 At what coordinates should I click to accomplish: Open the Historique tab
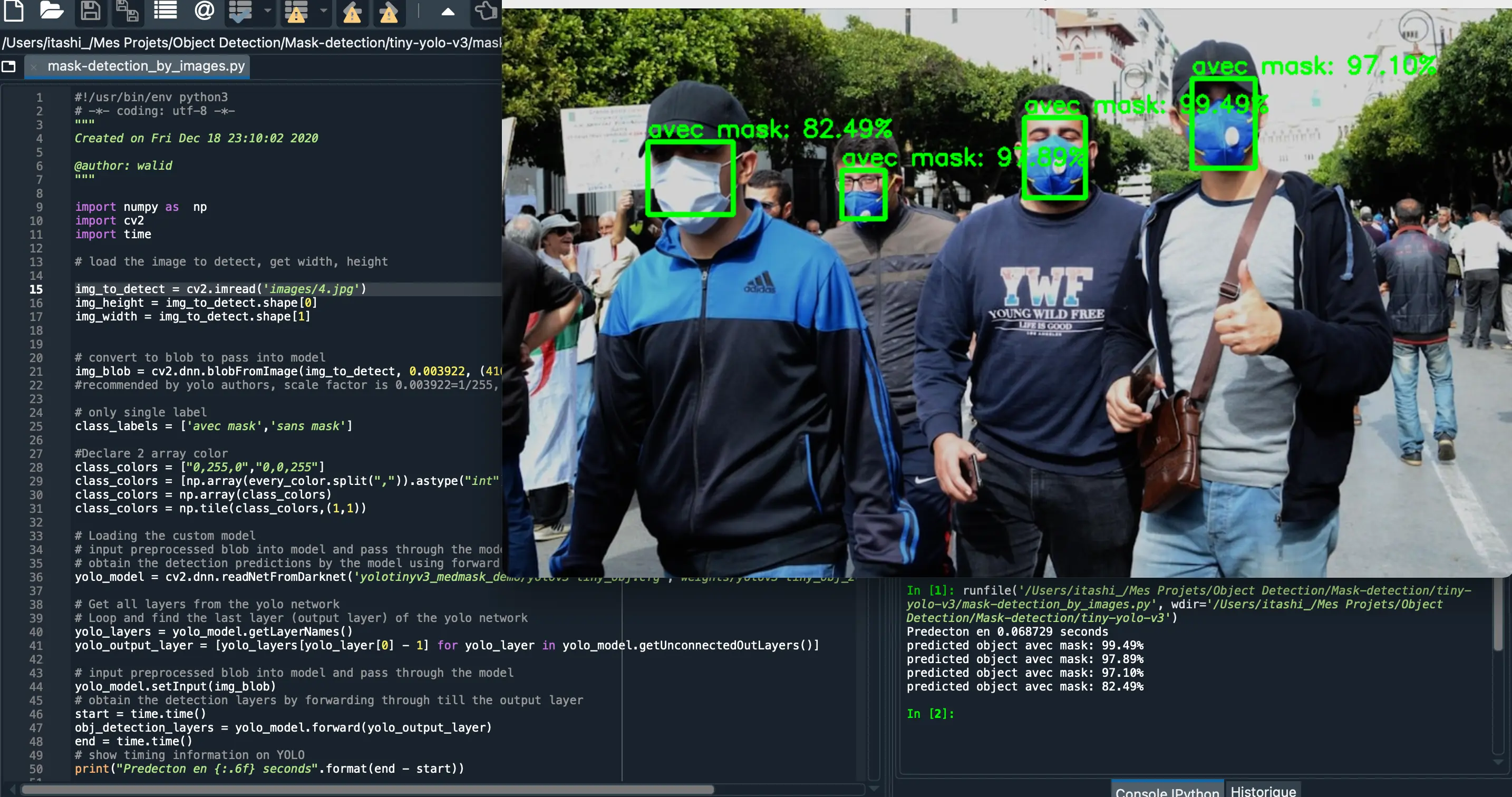[x=1263, y=791]
